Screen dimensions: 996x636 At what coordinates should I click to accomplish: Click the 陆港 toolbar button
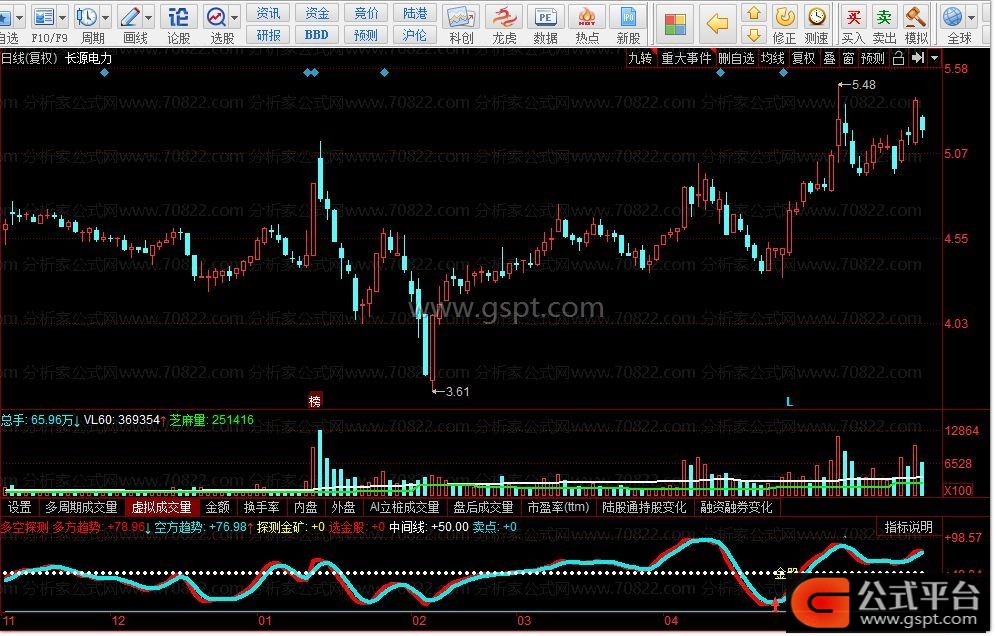coord(415,13)
